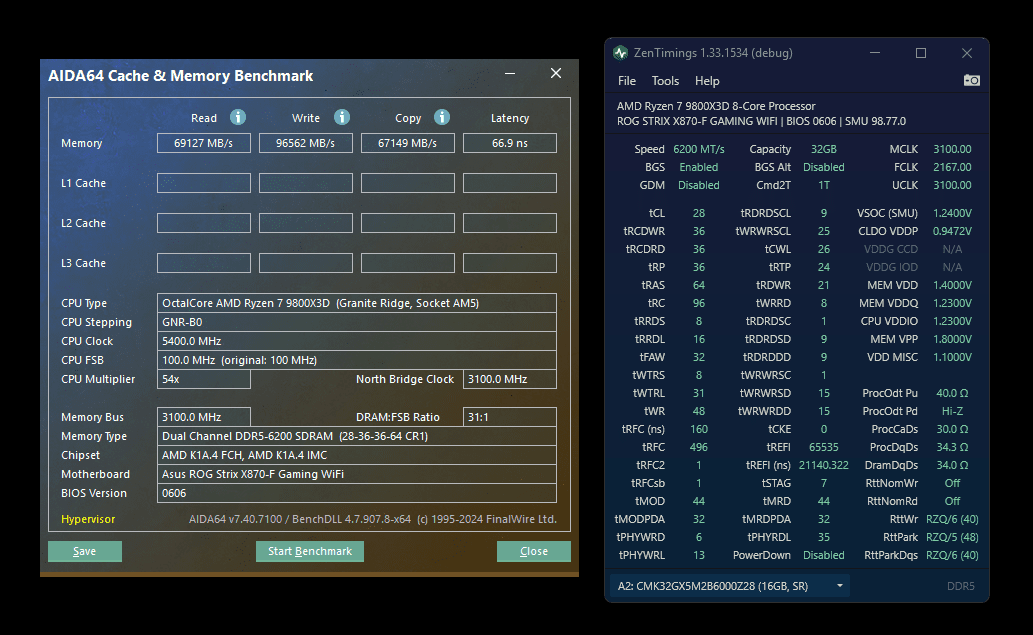
Task: Click the ZenTimings app logo icon
Action: tap(621, 53)
